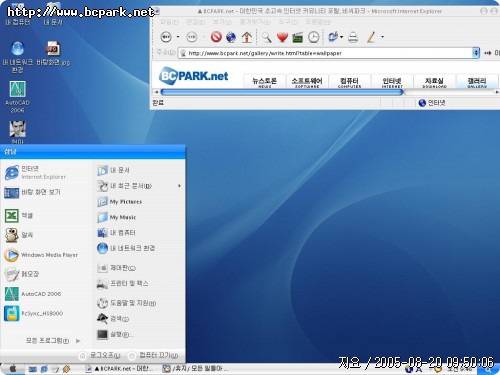Open the 즐겨찾기 menu in Internet Explorer
Image resolution: width=500 pixels, height=375 pixels.
point(255,22)
